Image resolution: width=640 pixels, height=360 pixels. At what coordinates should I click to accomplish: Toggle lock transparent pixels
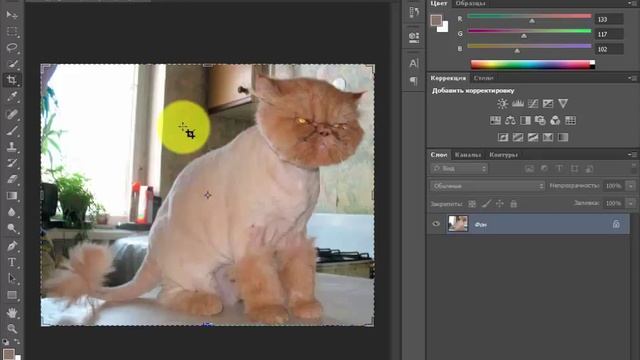point(472,204)
